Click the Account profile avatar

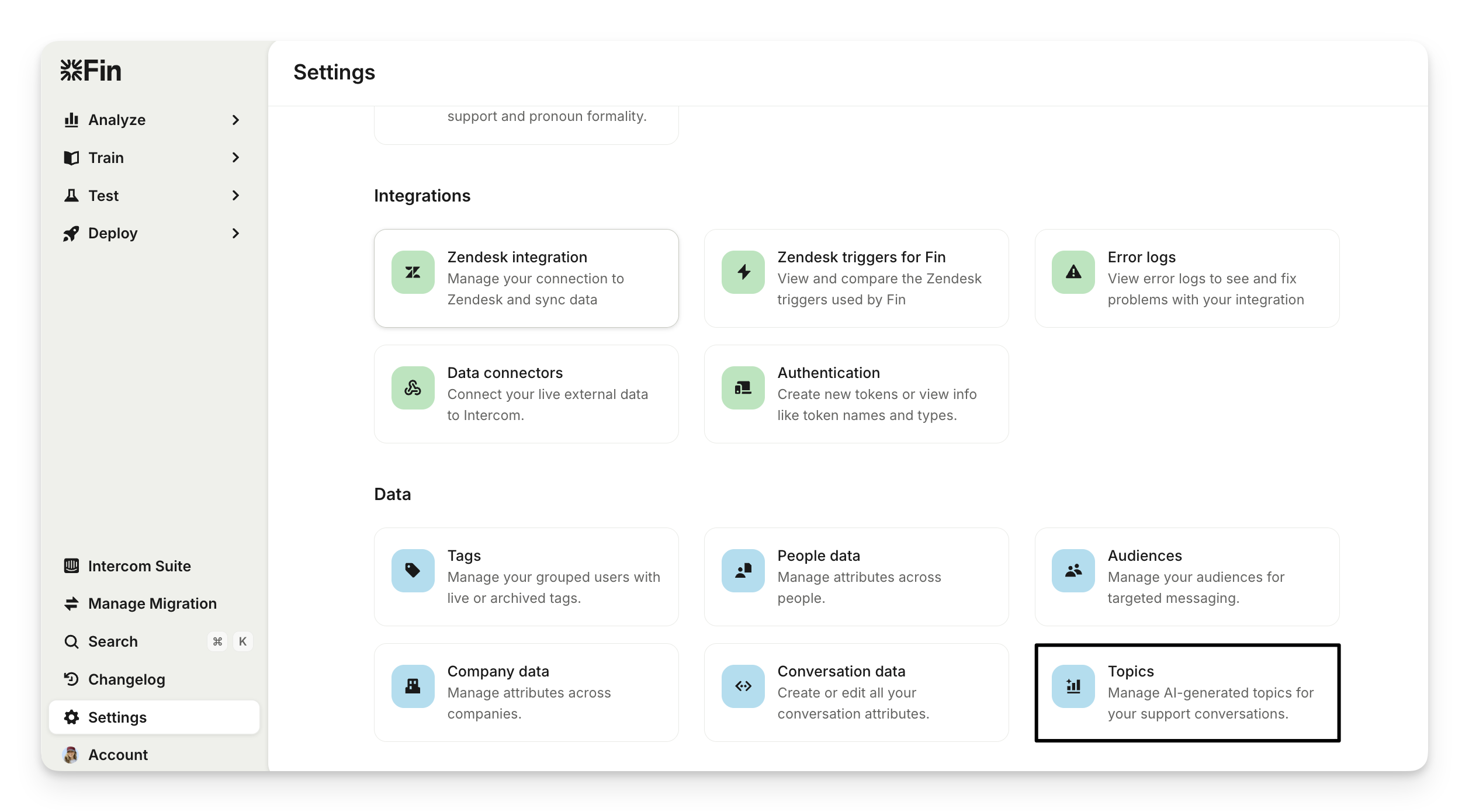(71, 755)
